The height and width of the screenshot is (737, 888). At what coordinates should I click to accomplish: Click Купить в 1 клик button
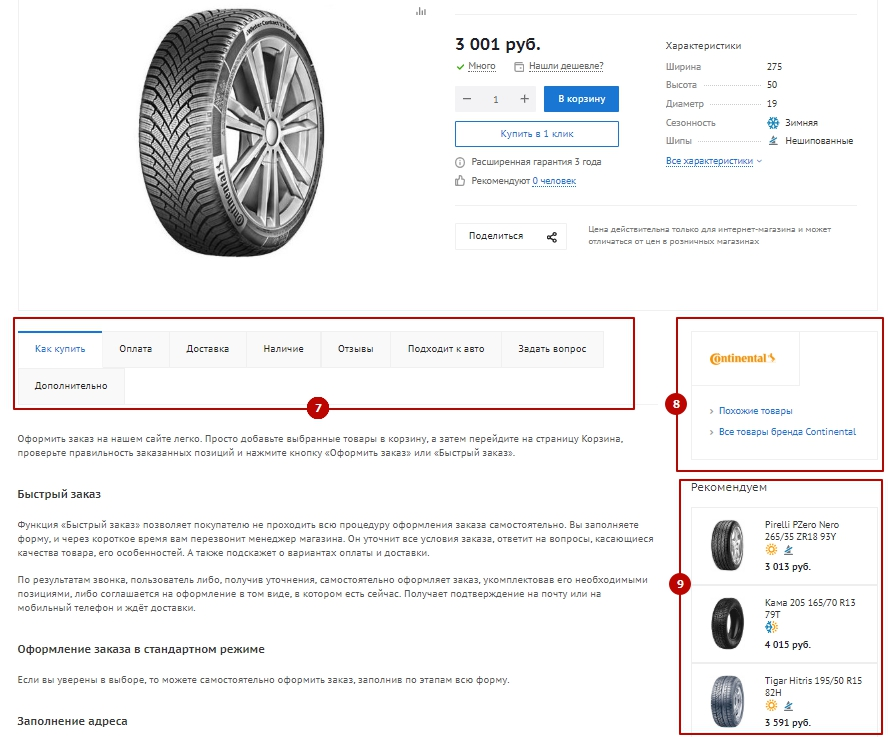(537, 134)
